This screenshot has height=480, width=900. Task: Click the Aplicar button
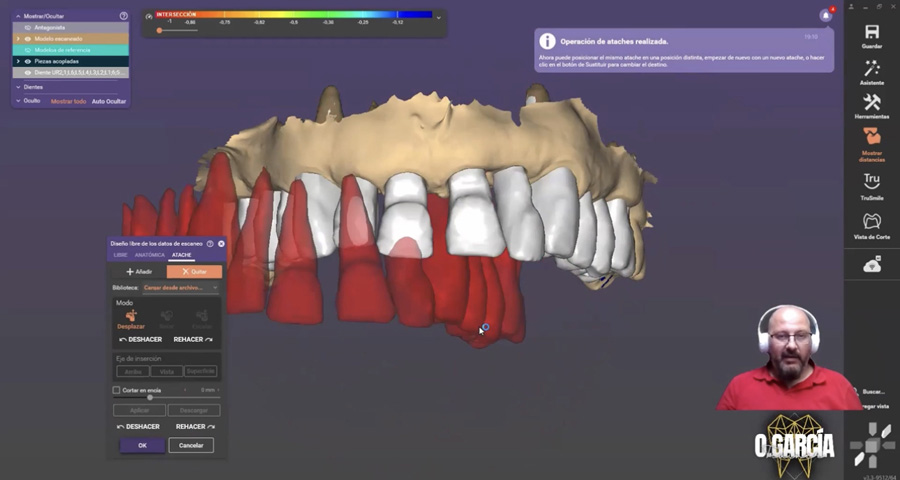point(139,411)
